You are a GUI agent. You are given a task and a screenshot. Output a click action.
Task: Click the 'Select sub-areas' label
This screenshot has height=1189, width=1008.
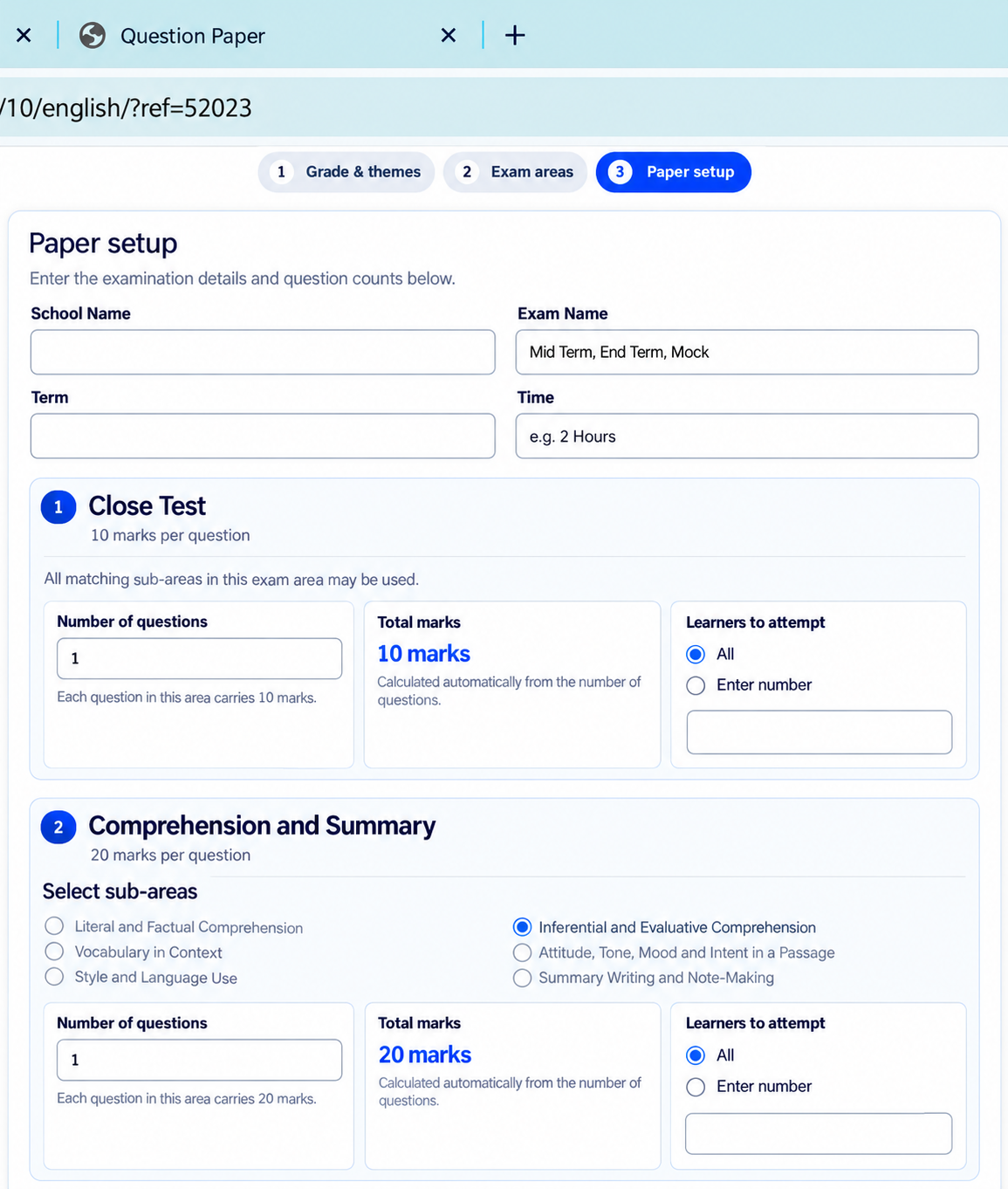click(x=120, y=891)
